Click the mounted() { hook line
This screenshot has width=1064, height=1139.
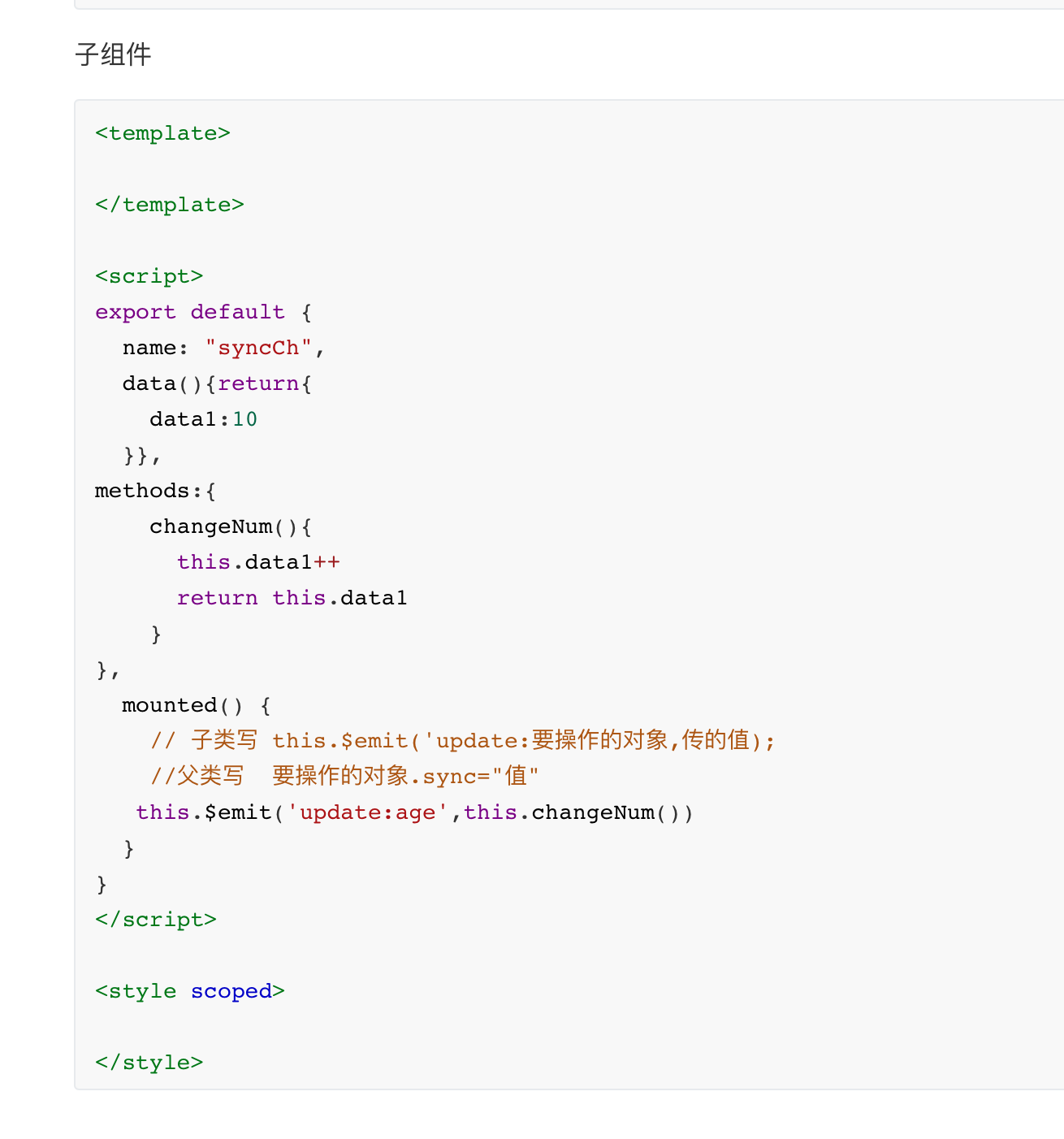(x=197, y=705)
